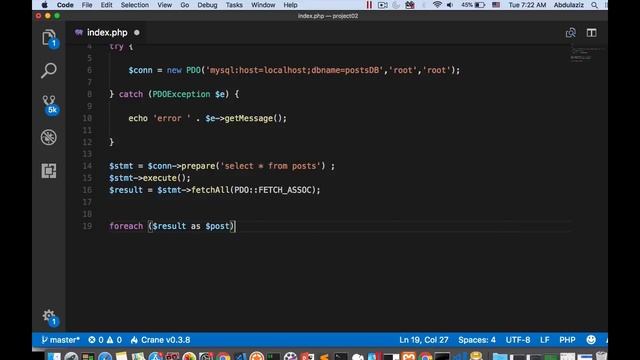Image resolution: width=640 pixels, height=360 pixels.
Task: Open the Apple menu
Action: tap(44, 5)
